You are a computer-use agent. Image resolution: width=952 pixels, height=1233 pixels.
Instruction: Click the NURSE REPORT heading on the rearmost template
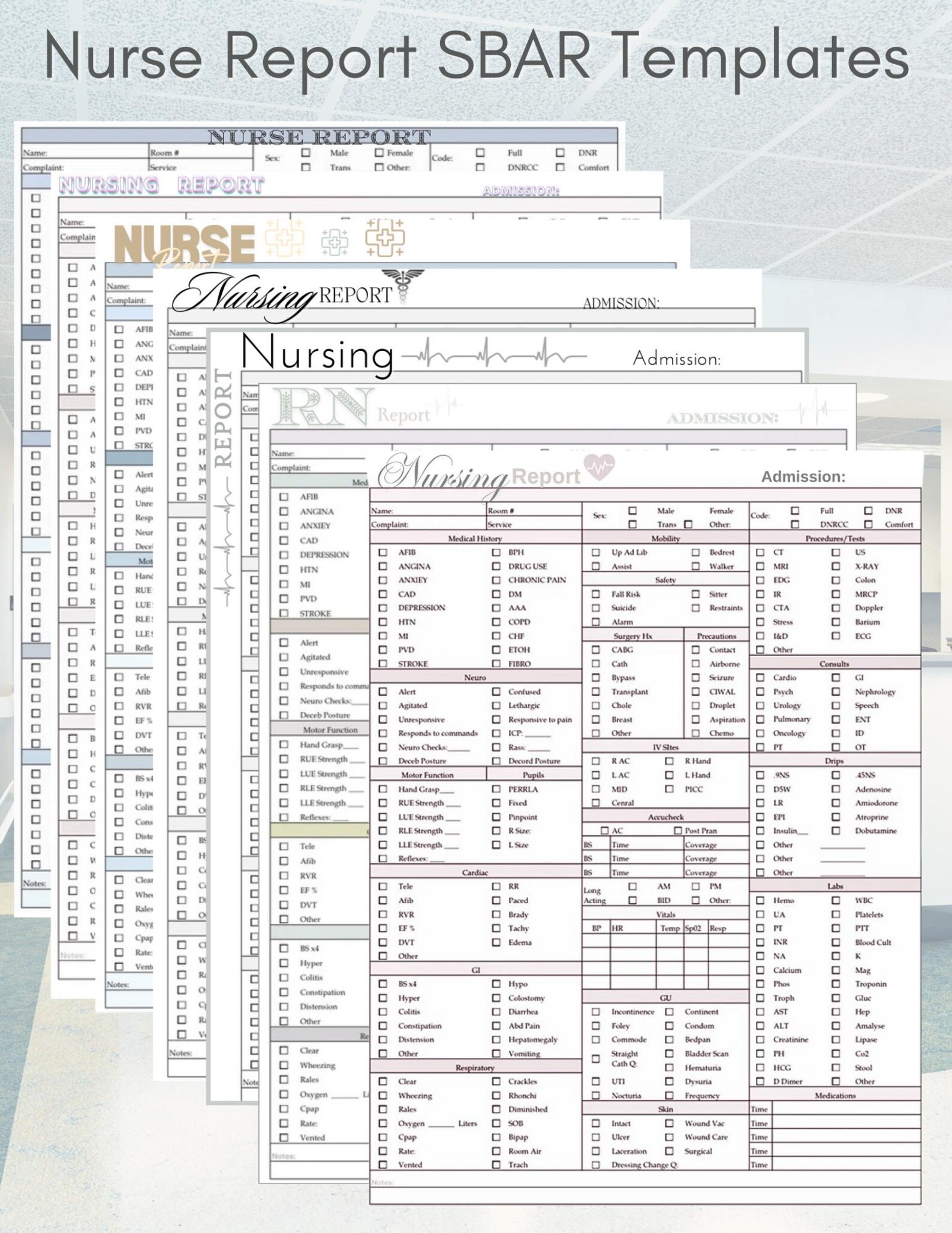click(319, 137)
